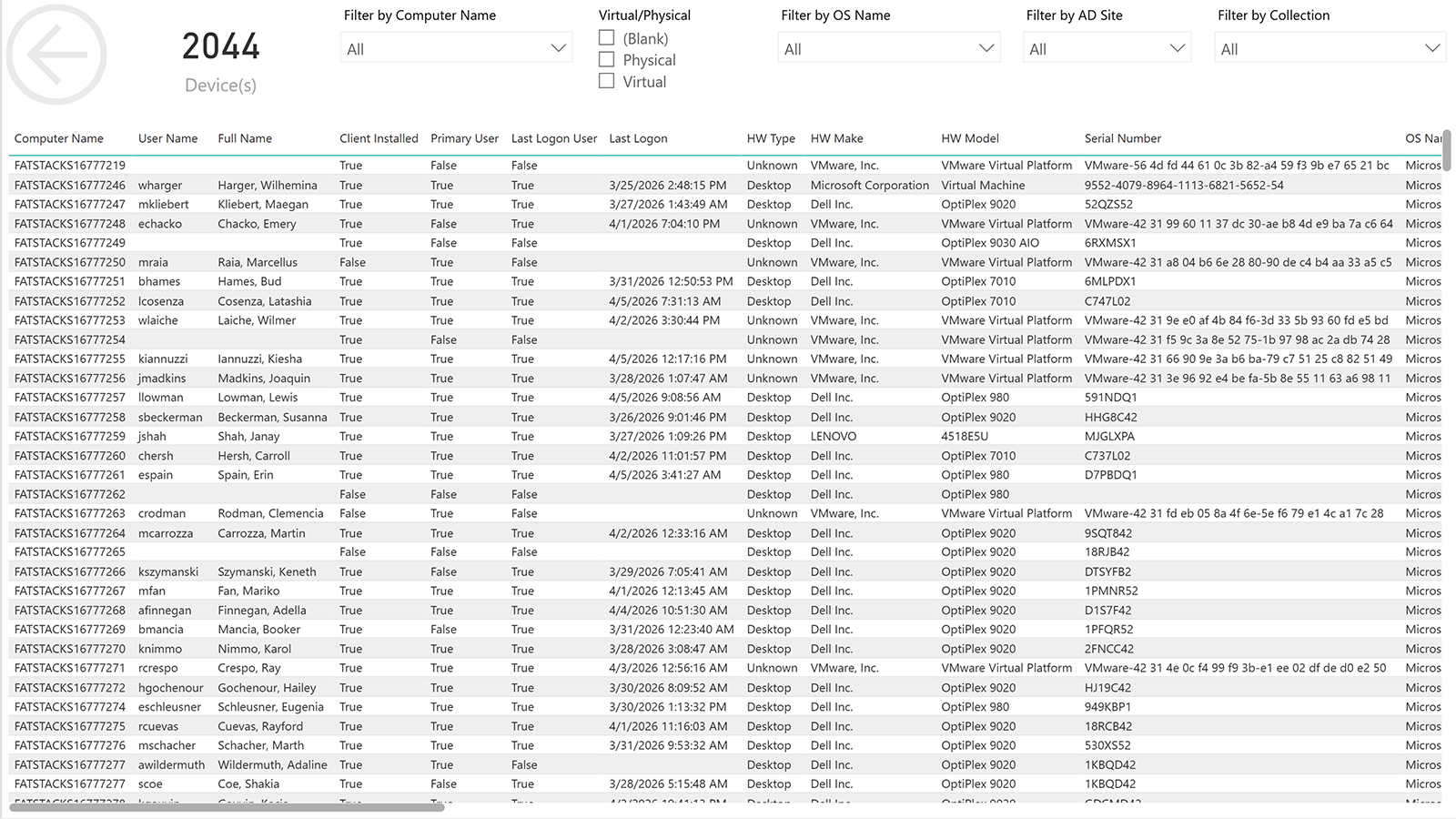1456x819 pixels.
Task: Click serial number 18RJB42
Action: (1107, 552)
